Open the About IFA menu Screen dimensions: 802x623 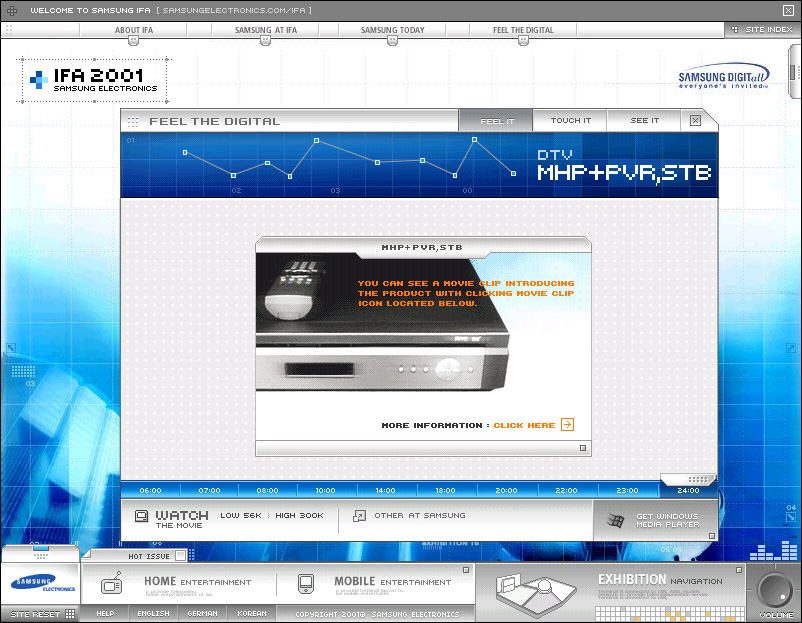click(x=133, y=30)
